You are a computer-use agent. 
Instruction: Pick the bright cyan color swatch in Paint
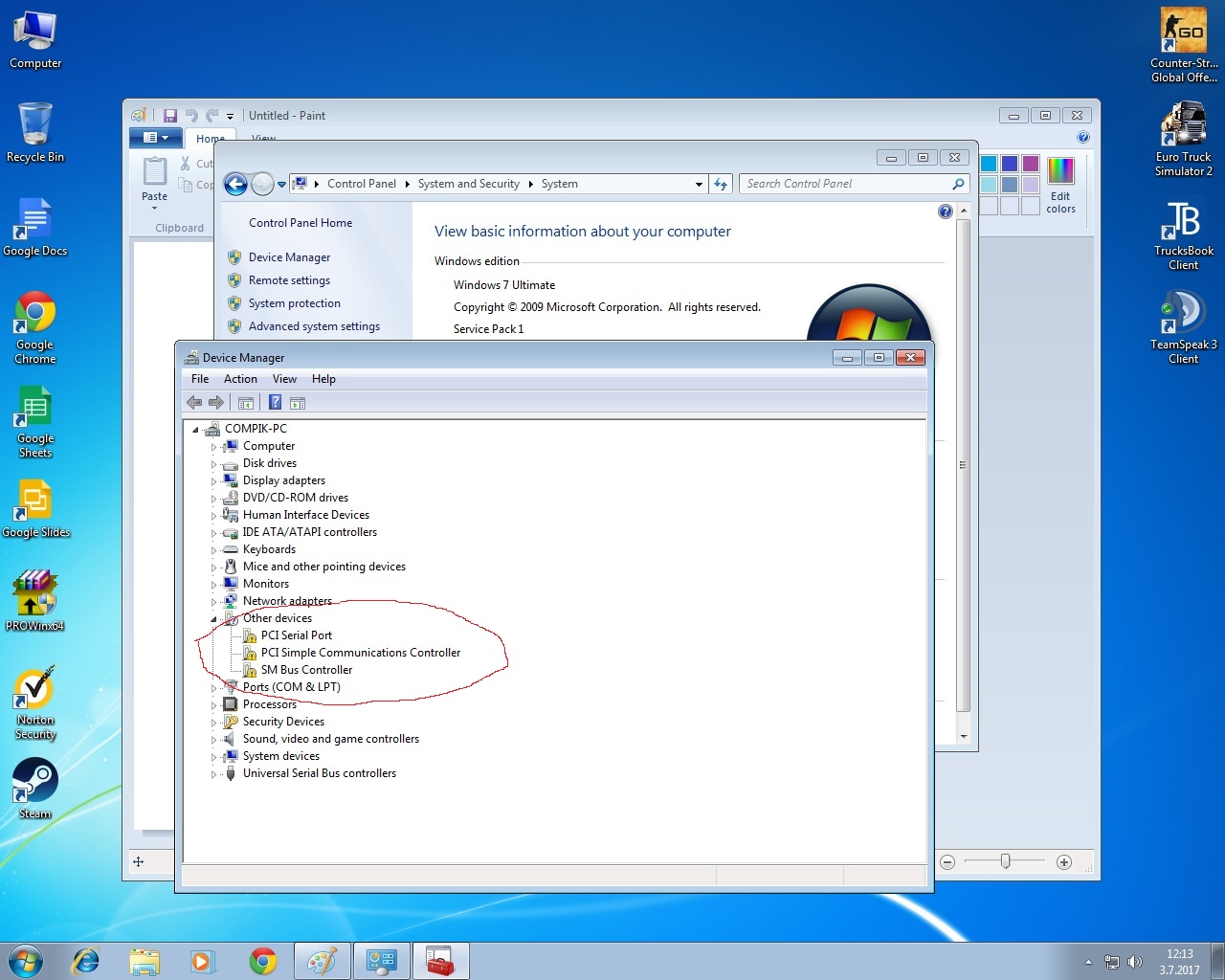tap(989, 164)
